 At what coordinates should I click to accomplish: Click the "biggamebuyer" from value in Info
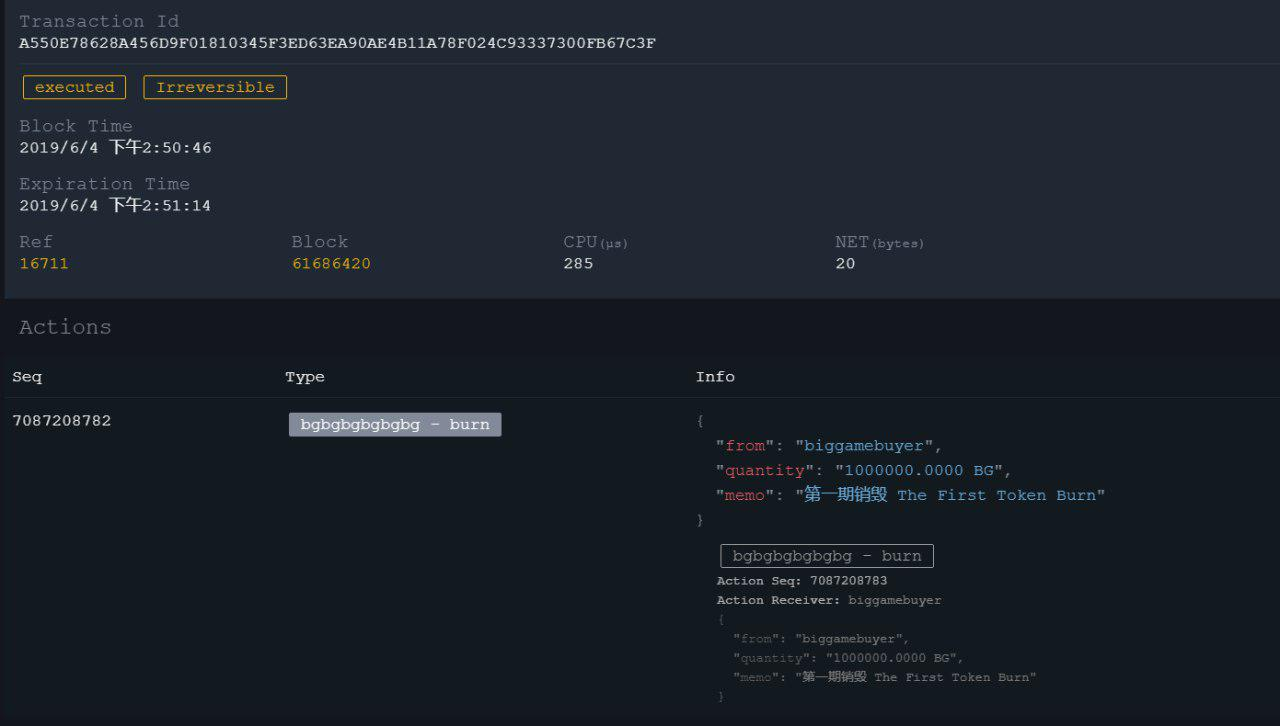tap(868, 446)
